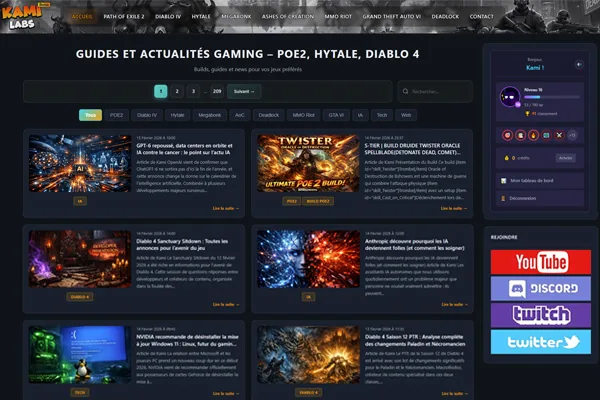This screenshot has height=400, width=600.
Task: Open the YouTube banner
Action: [541, 262]
